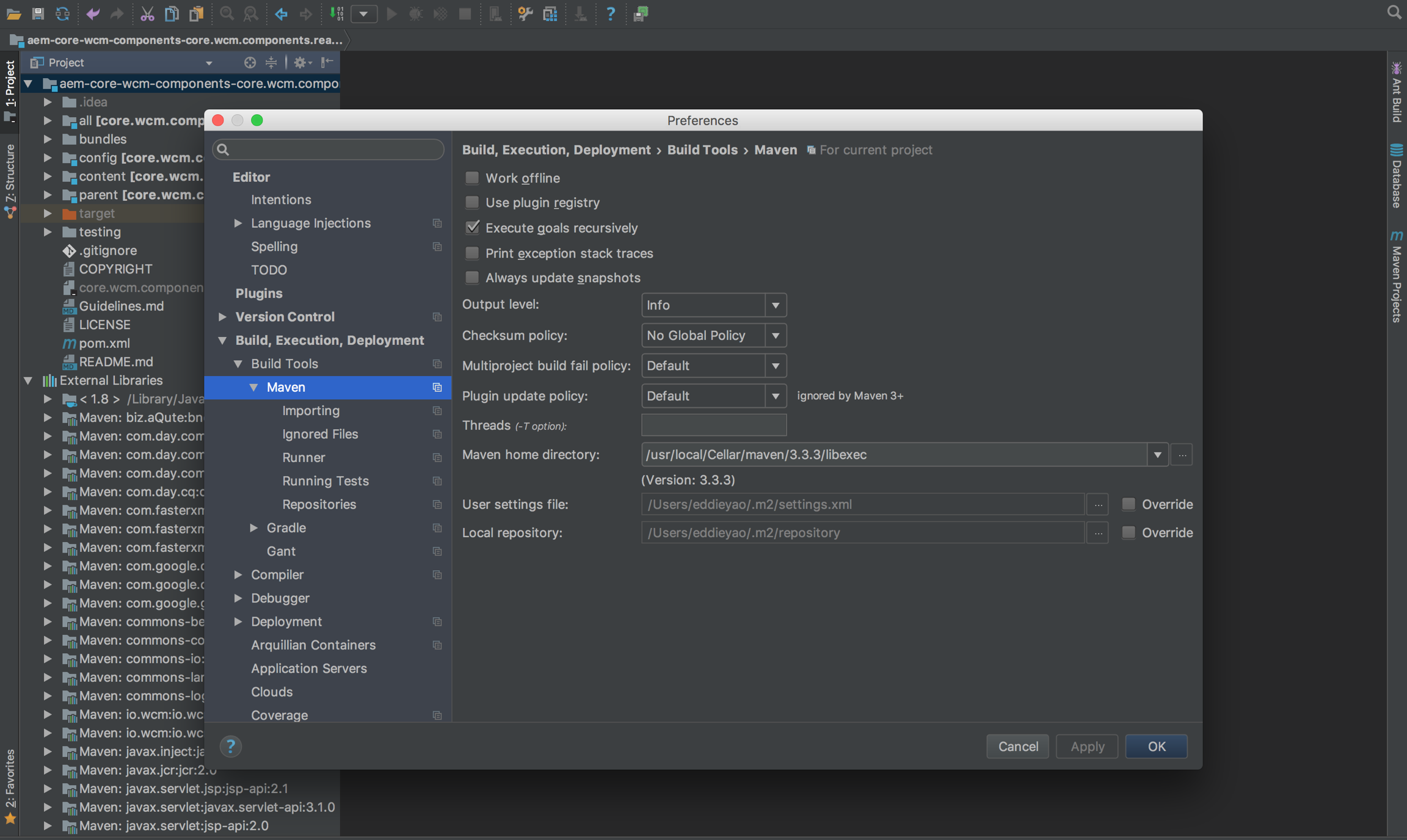Click the settings gear icon next to Version Control
Viewport: 1407px width, 840px height.
point(437,316)
